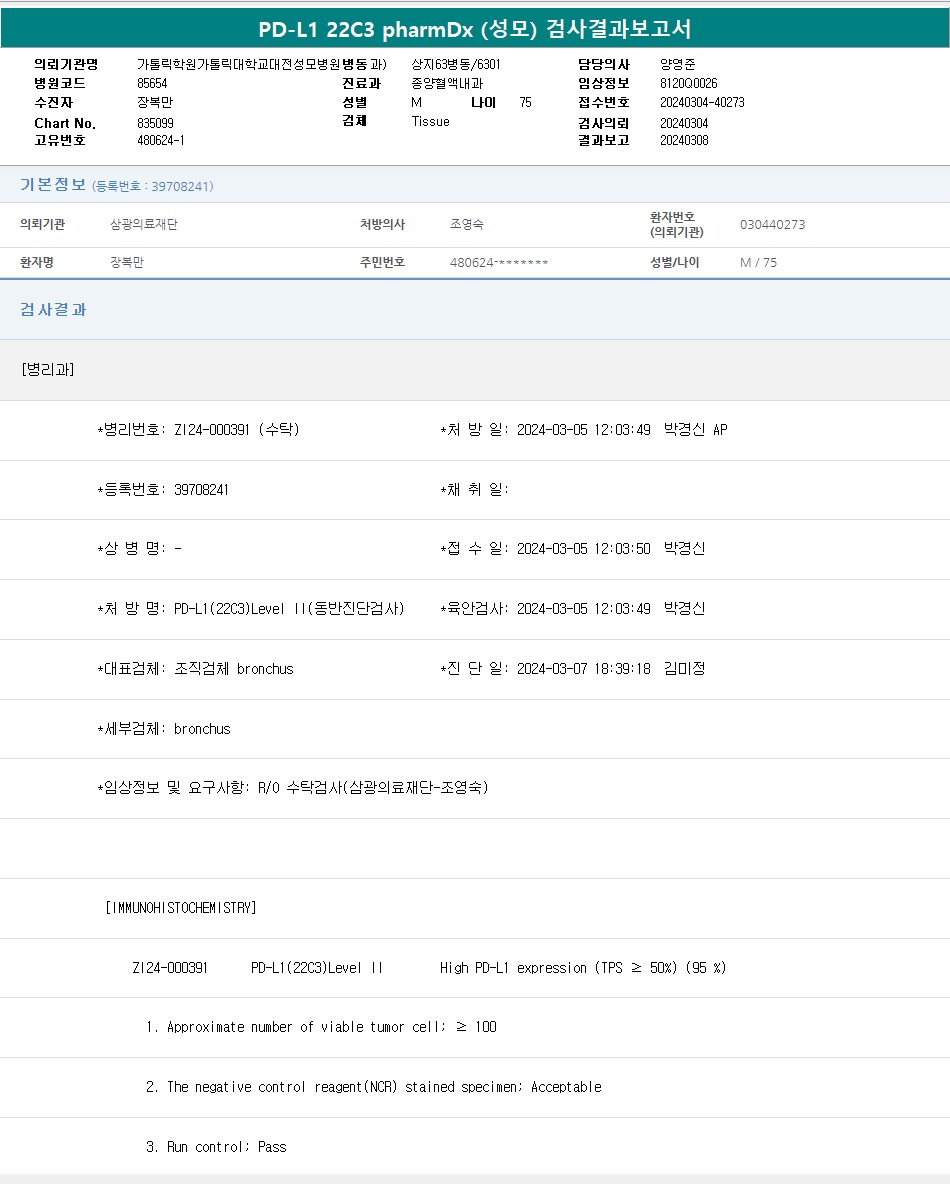Click the 임상정보 및 요구사항 line

[x=292, y=788]
